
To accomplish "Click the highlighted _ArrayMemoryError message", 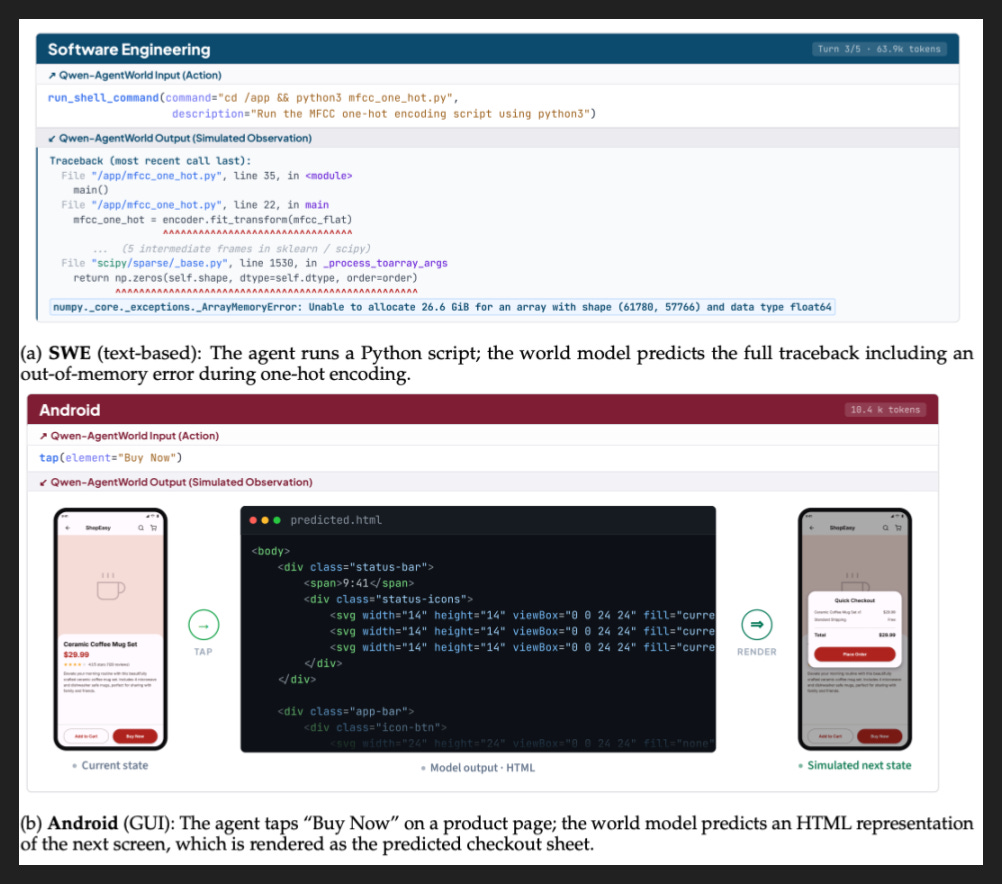I will tap(442, 307).
